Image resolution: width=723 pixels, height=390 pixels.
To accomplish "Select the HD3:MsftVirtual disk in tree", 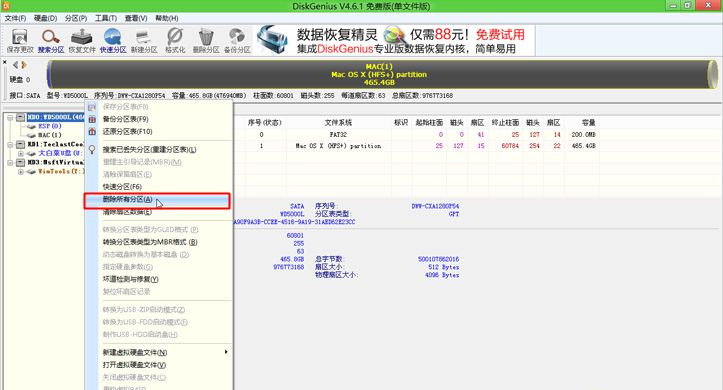I will pos(55,162).
